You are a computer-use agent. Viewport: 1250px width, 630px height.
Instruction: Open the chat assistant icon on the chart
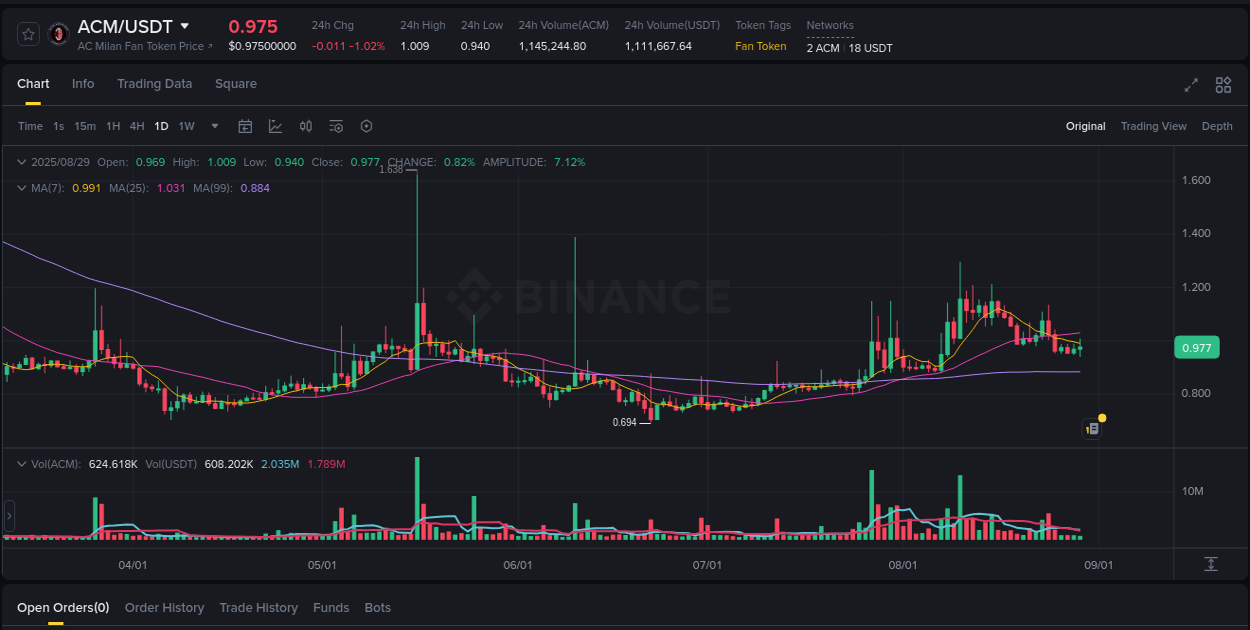click(1092, 428)
